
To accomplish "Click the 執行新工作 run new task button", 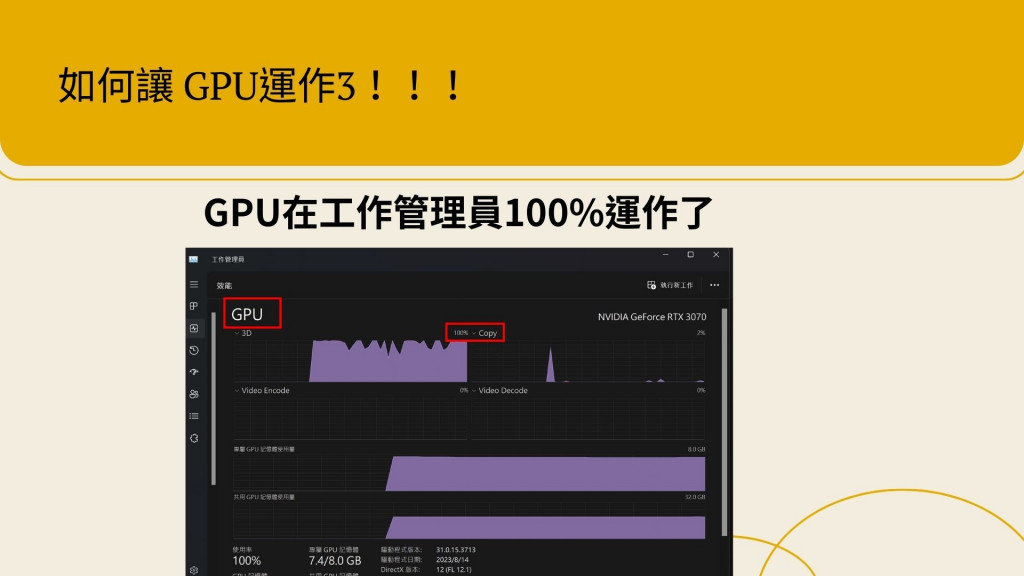I will click(670, 285).
